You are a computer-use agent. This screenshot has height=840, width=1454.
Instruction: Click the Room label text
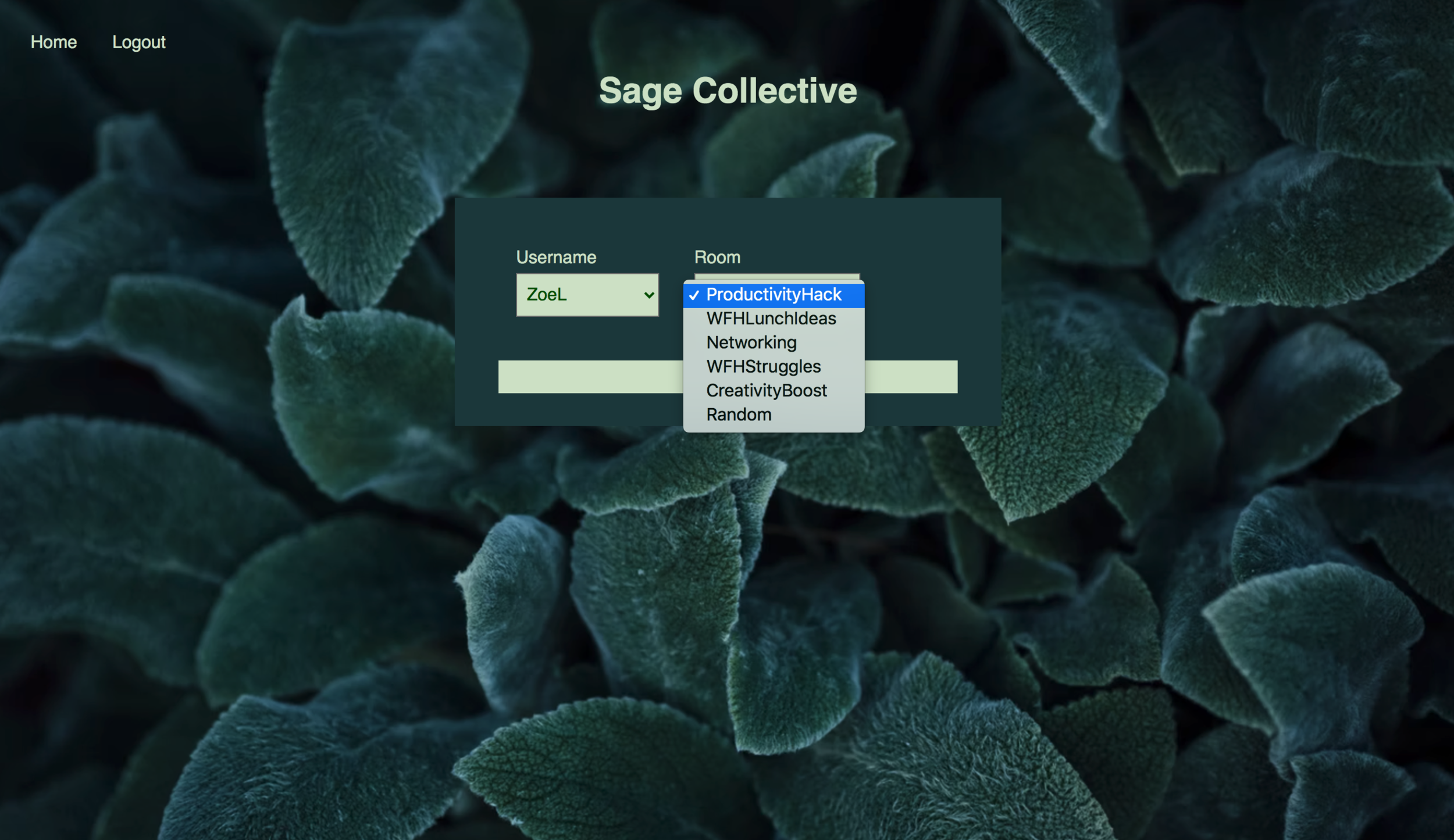pyautogui.click(x=717, y=258)
